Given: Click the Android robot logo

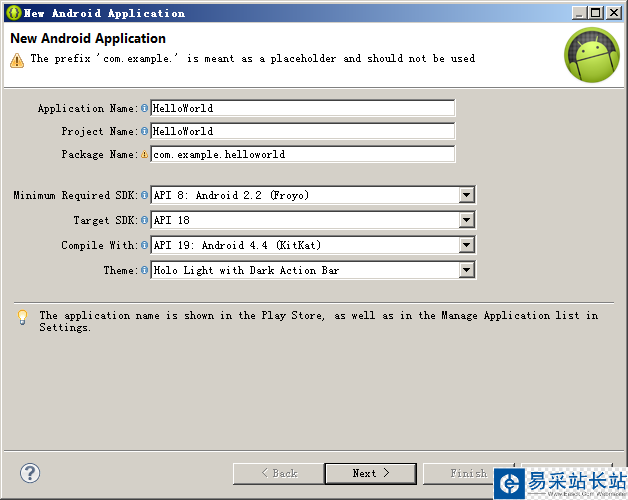Looking at the screenshot, I should (x=592, y=55).
